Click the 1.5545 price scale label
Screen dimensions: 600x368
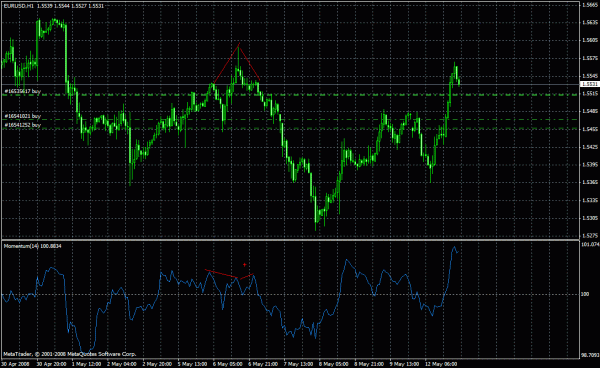tap(590, 76)
